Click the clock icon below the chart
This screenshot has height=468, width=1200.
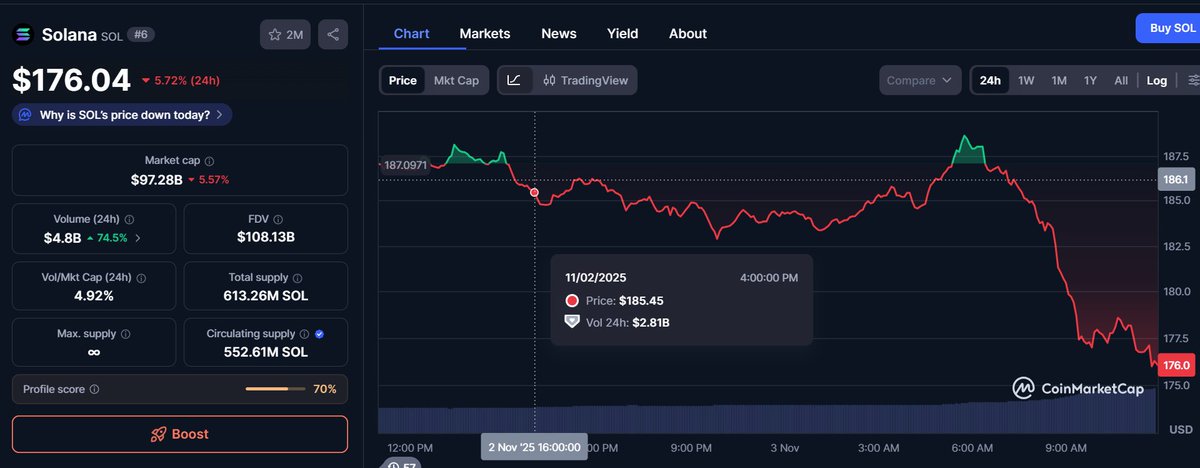394,465
